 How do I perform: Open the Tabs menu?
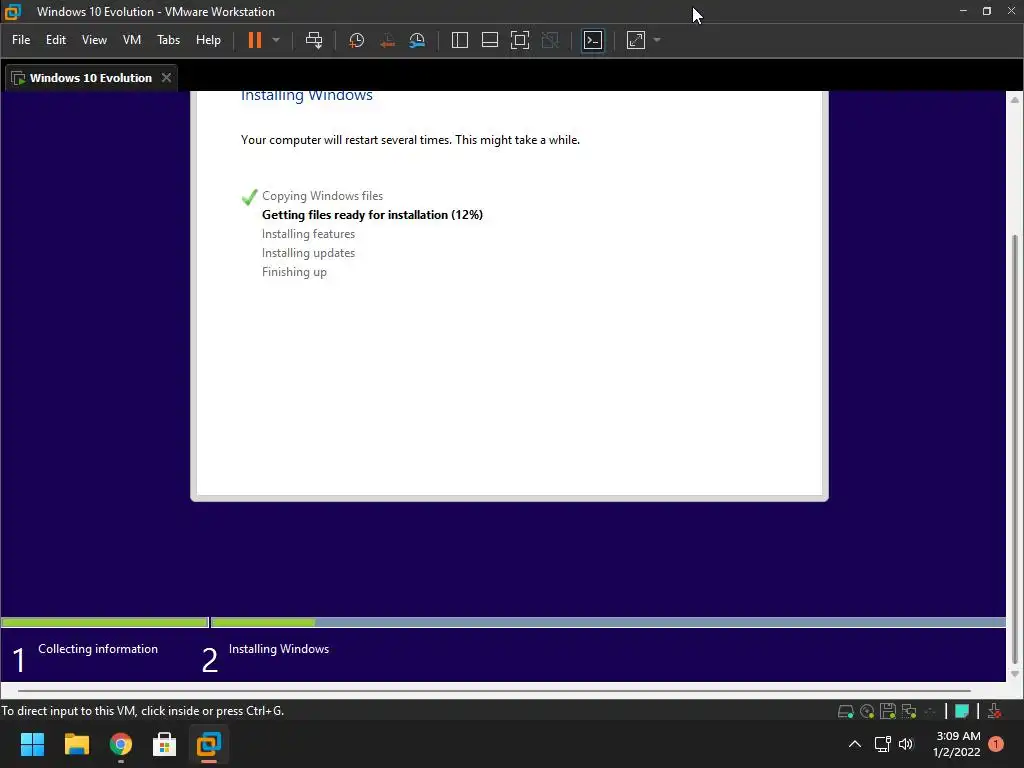(x=168, y=40)
